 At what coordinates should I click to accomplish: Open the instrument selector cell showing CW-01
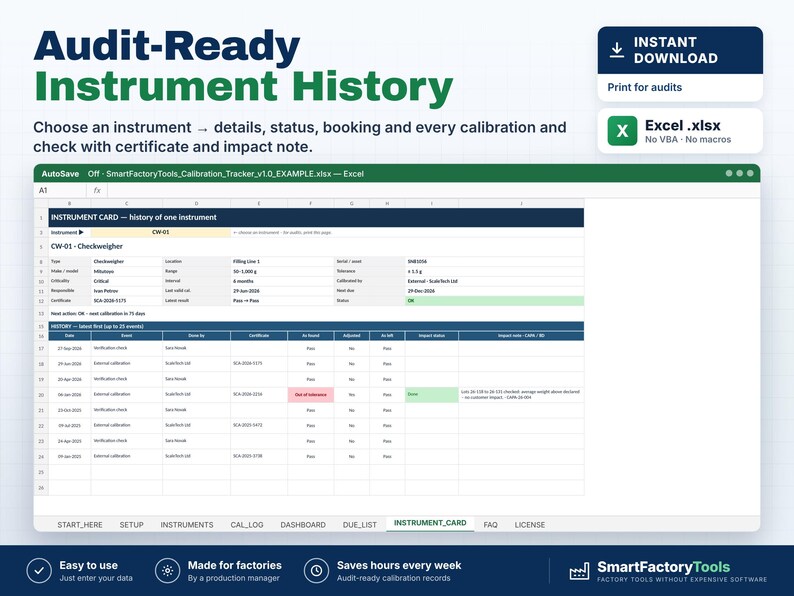[161, 232]
